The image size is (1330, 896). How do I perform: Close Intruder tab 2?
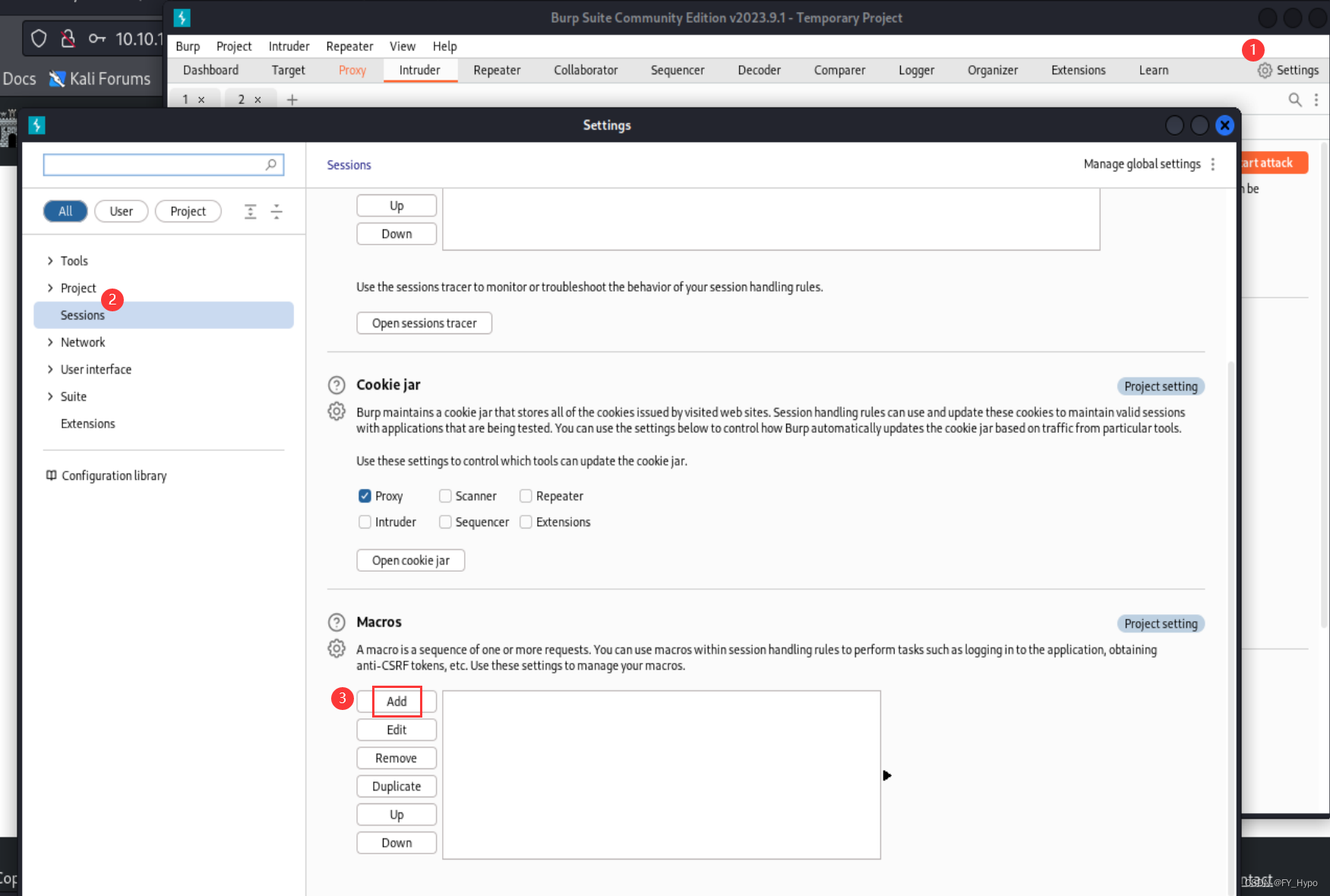(257, 99)
